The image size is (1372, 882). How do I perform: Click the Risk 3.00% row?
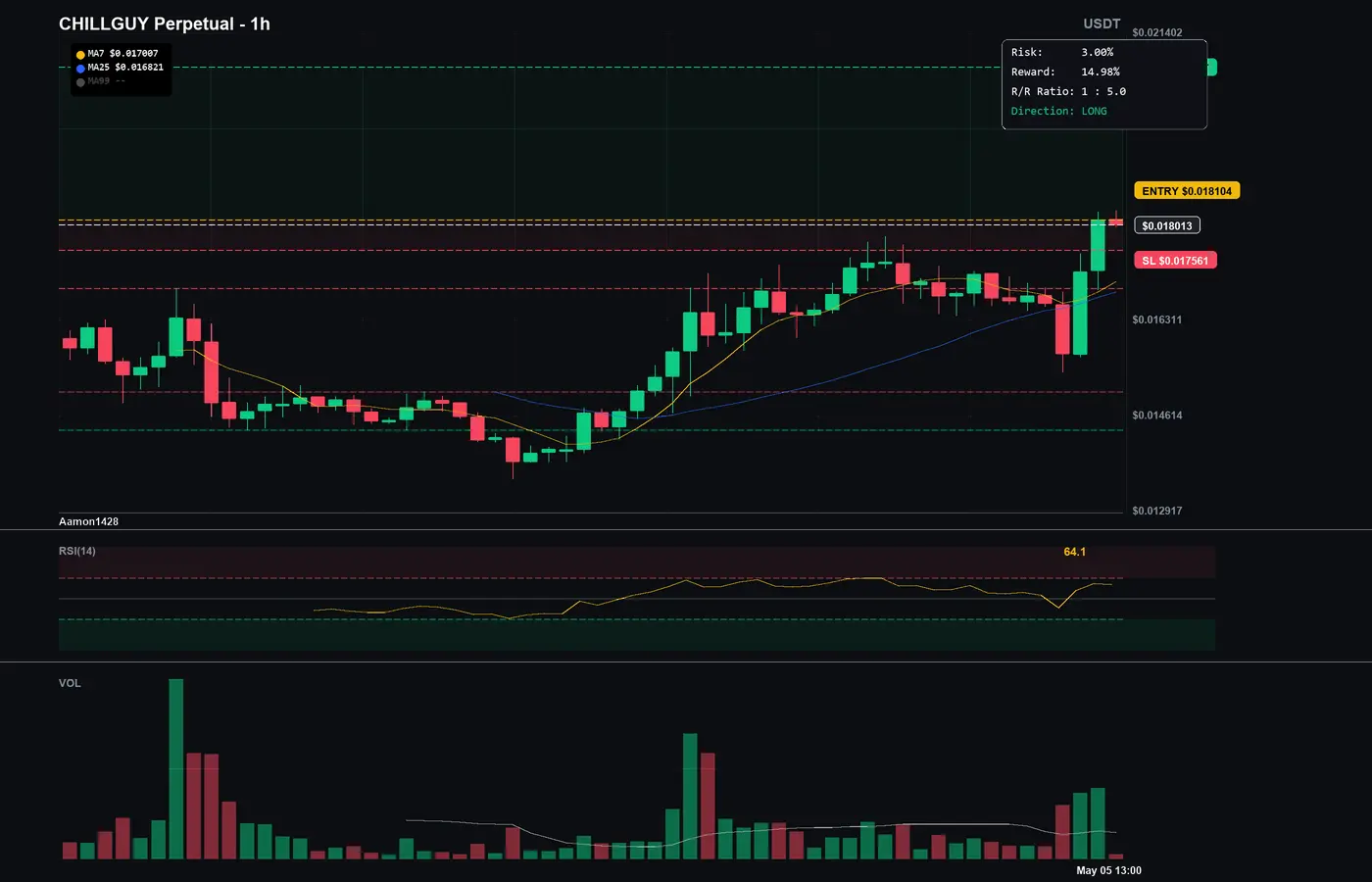(x=1062, y=53)
